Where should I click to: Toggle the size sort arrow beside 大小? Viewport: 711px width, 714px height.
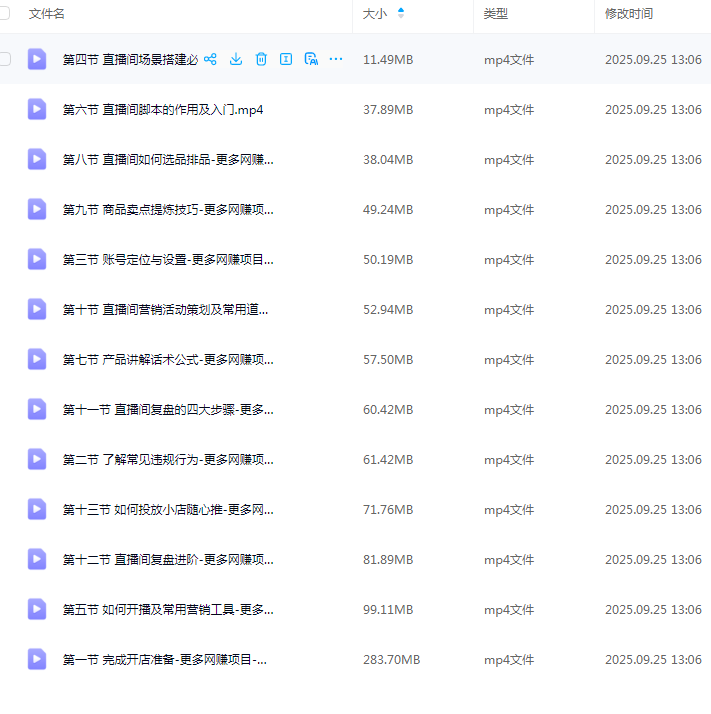[401, 13]
